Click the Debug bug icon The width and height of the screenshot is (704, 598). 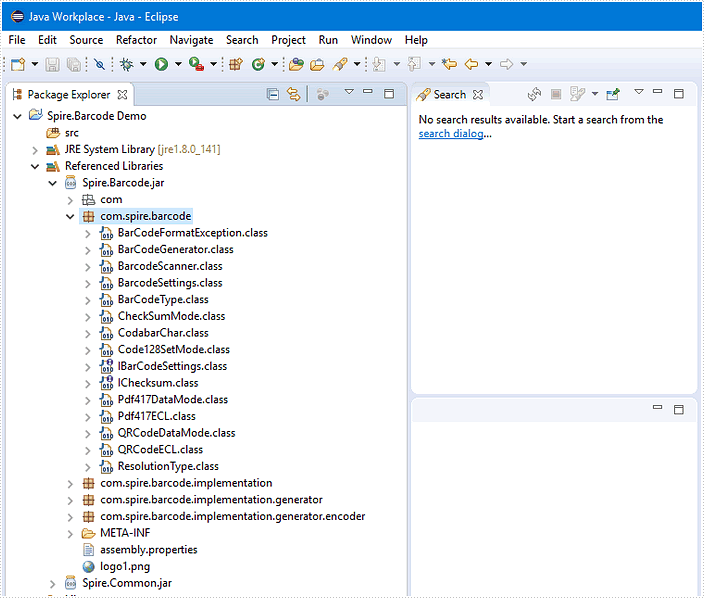(x=127, y=64)
